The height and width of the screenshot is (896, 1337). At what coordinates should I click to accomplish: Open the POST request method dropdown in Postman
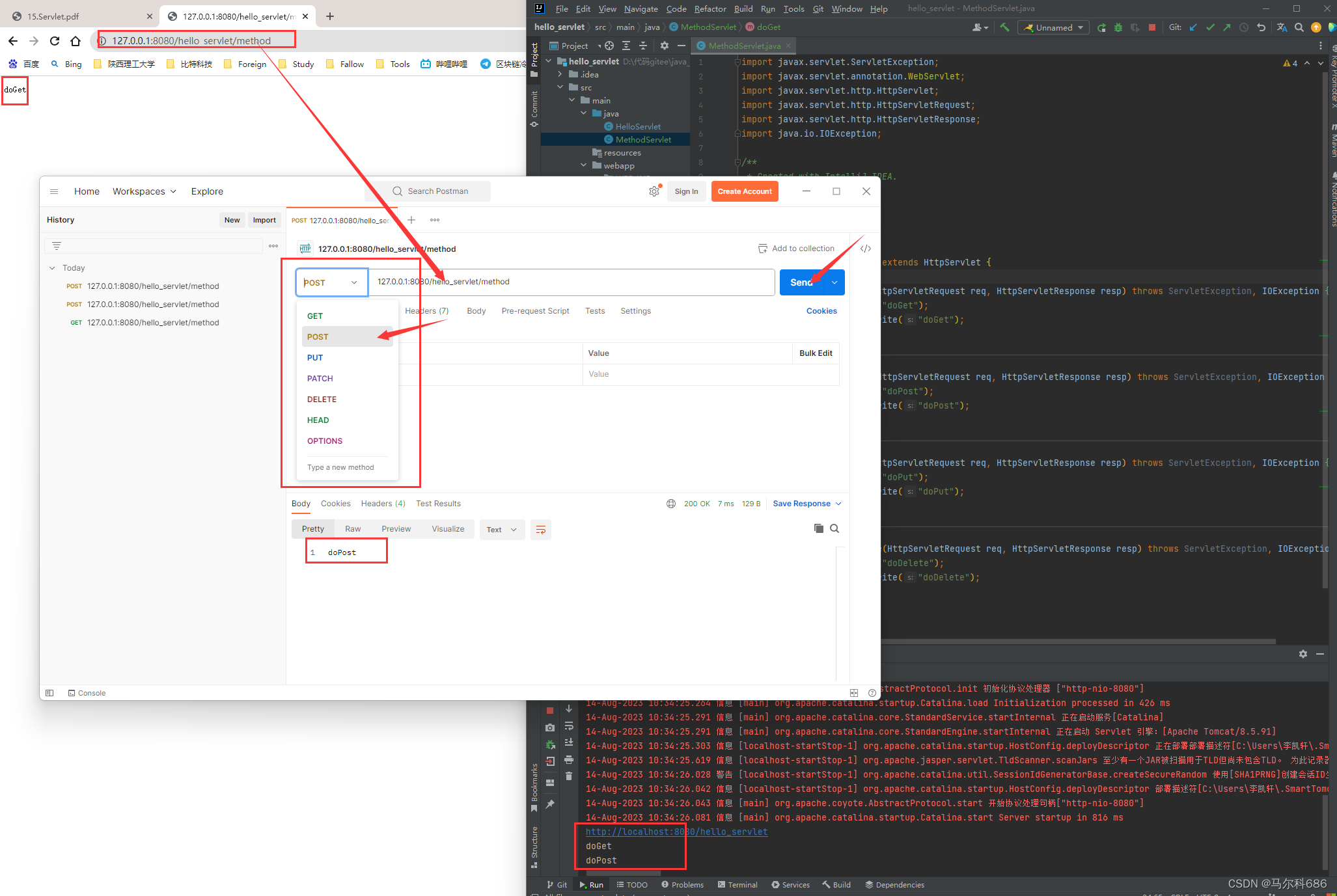coord(331,282)
